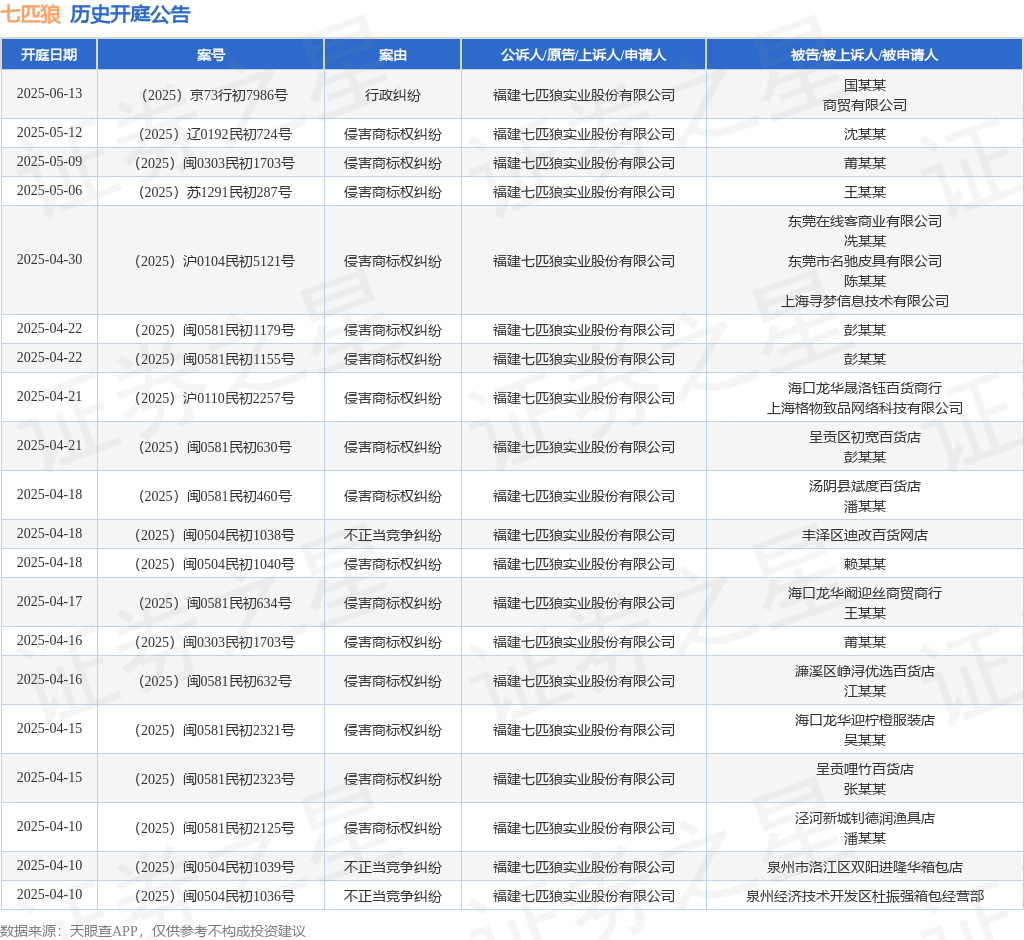
Task: Select case number 闽0581民初2125号
Action: tap(214, 828)
